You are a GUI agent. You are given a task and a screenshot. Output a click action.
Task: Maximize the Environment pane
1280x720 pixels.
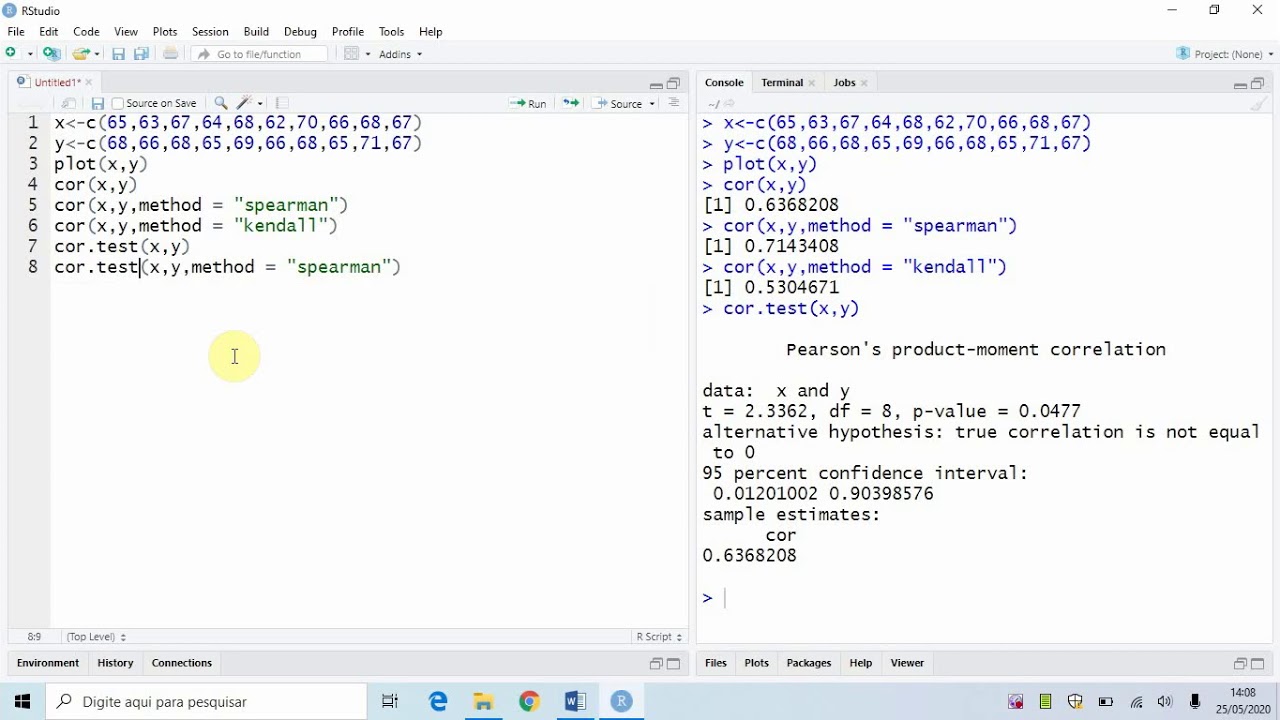(673, 664)
